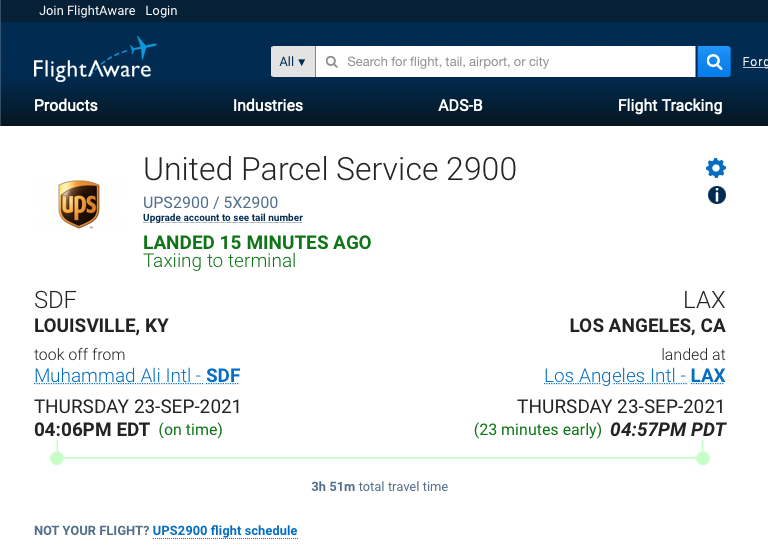
Task: Open Muhammad Ali Intl - SDF airport link
Action: tap(137, 376)
